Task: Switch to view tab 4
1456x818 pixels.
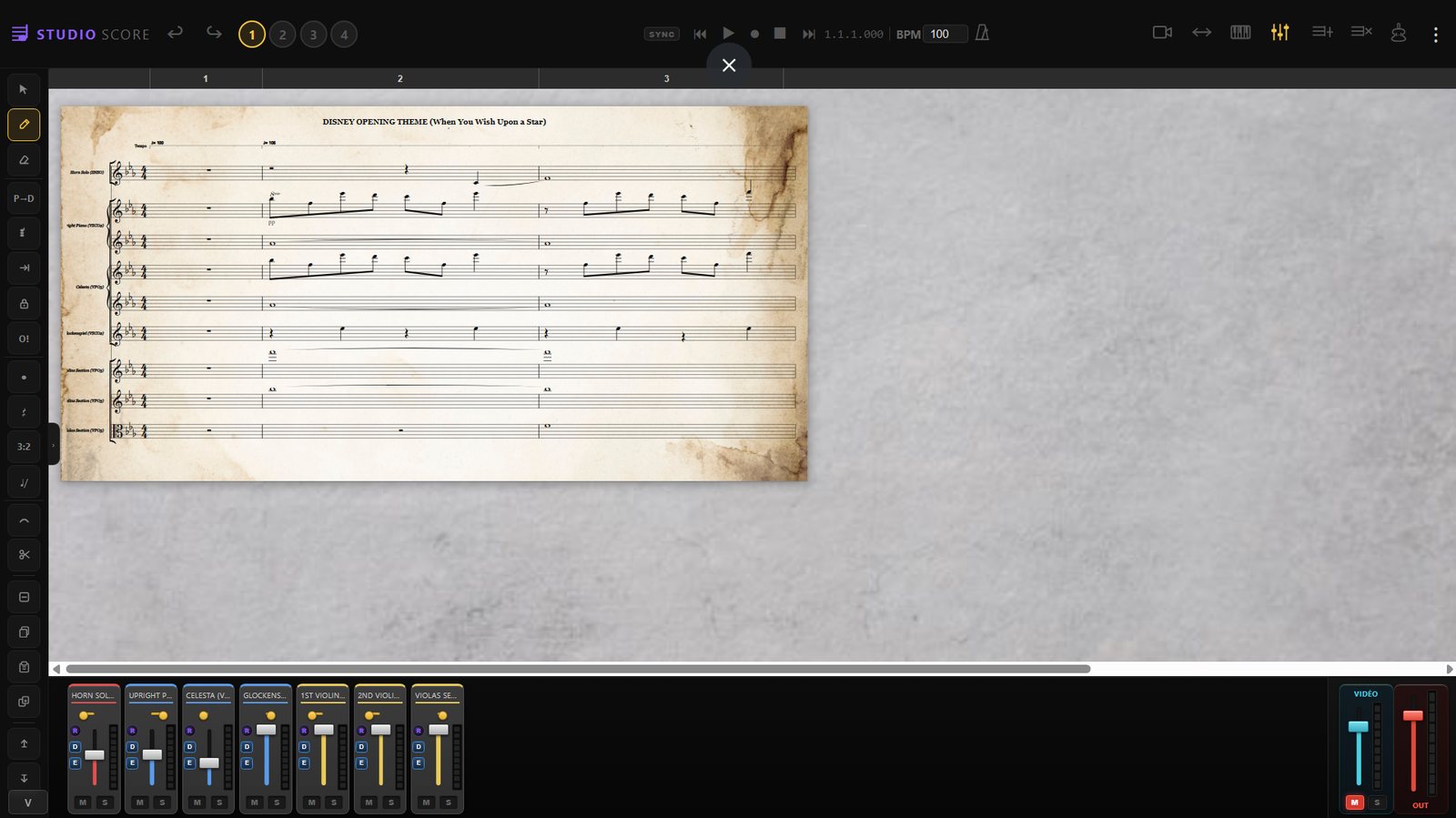Action: click(x=344, y=35)
